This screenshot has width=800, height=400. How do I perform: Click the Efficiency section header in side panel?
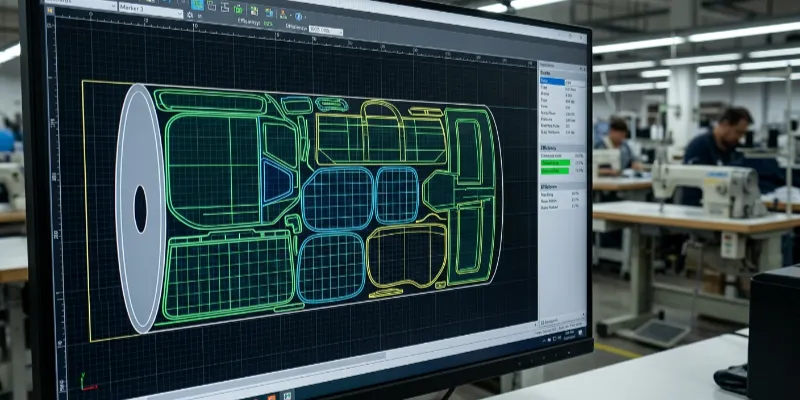[x=562, y=147]
